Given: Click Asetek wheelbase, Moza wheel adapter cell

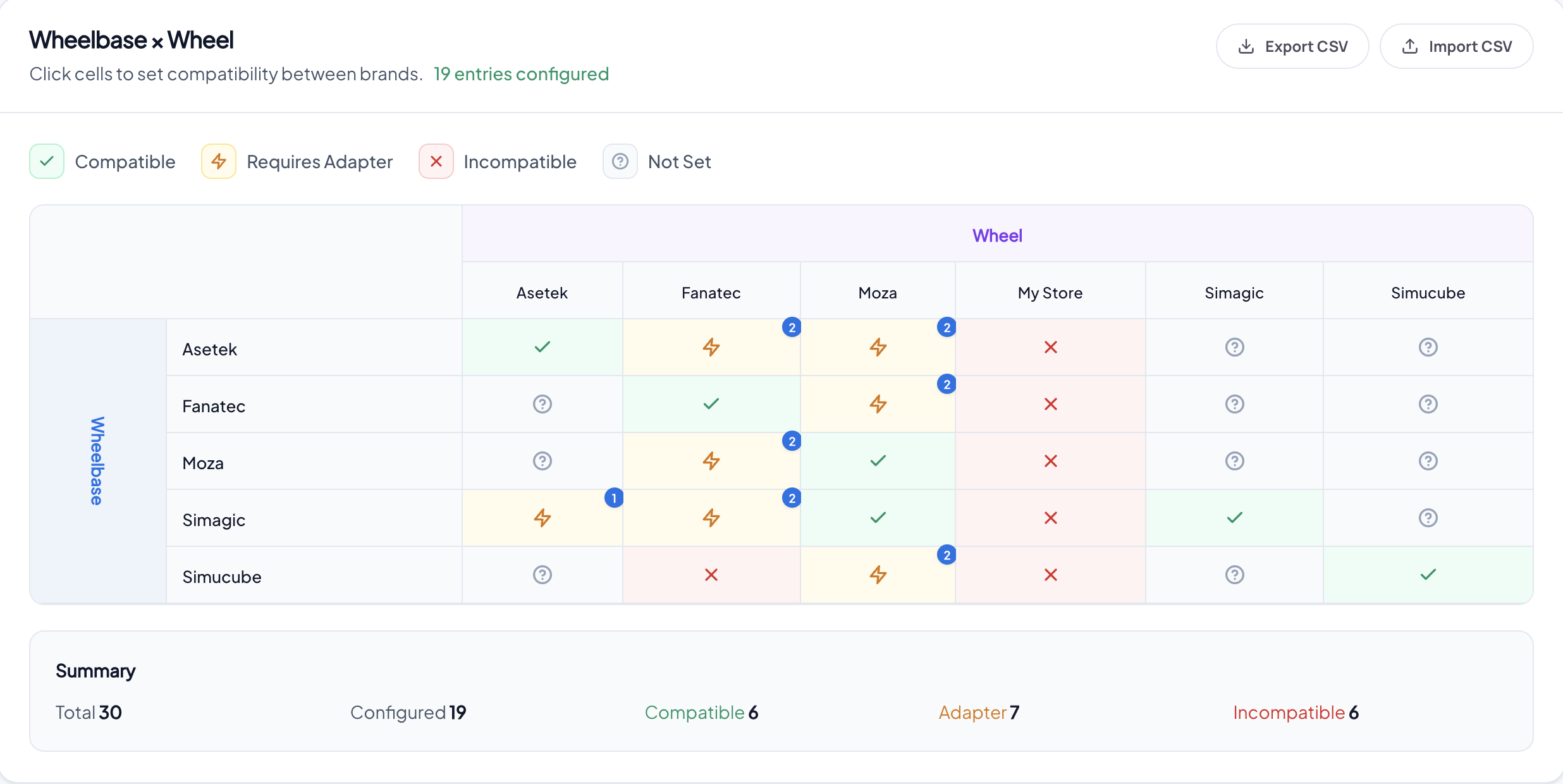Looking at the screenshot, I should [878, 347].
